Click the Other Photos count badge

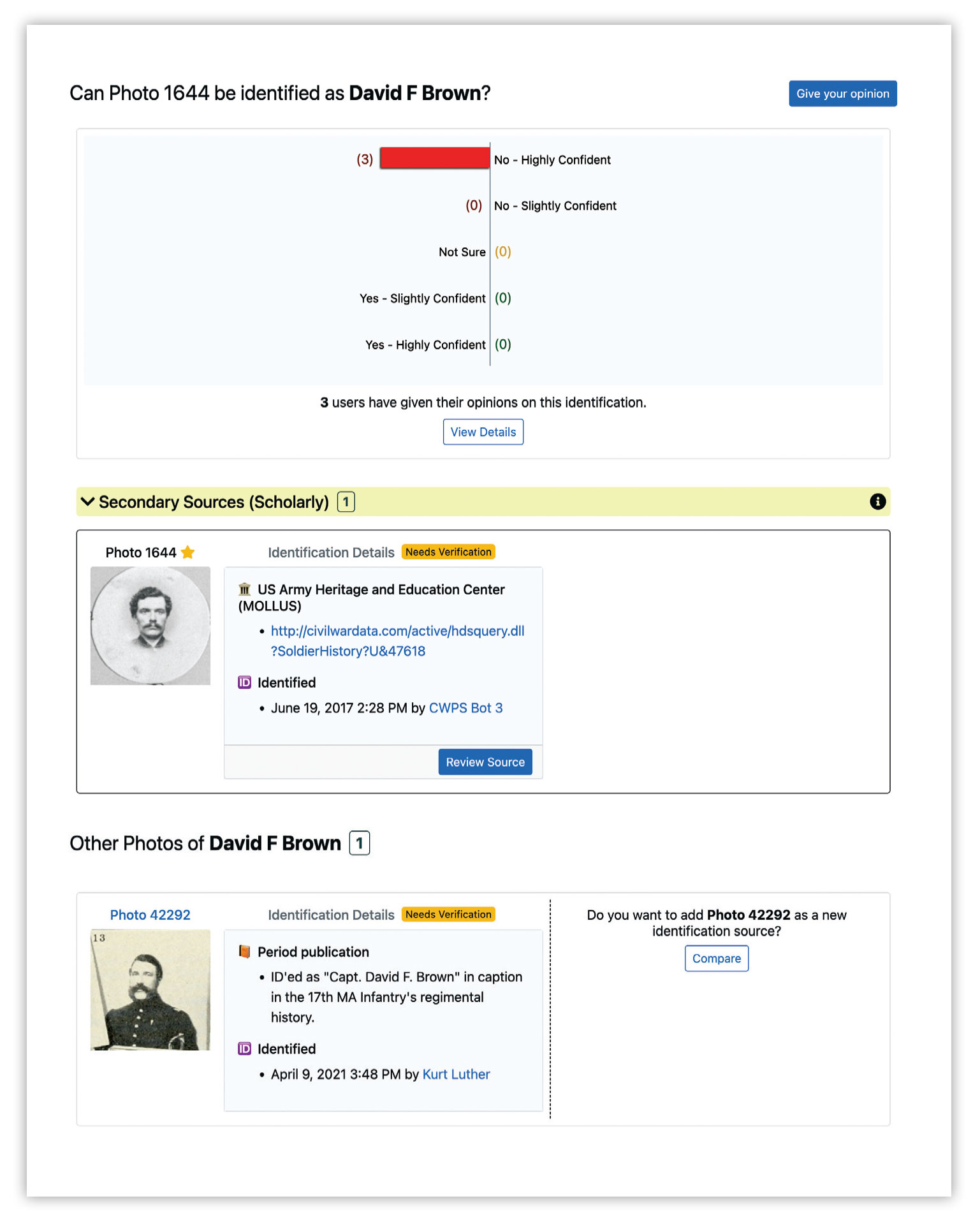(360, 843)
